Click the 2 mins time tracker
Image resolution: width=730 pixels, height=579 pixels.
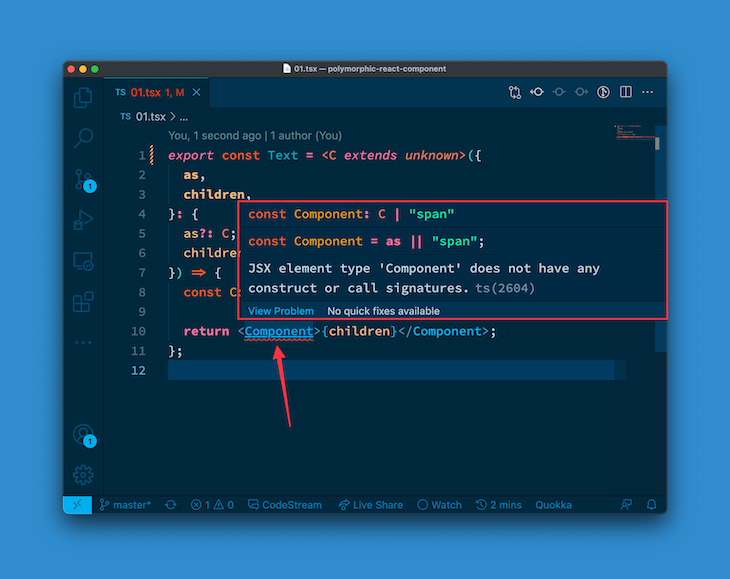(499, 505)
